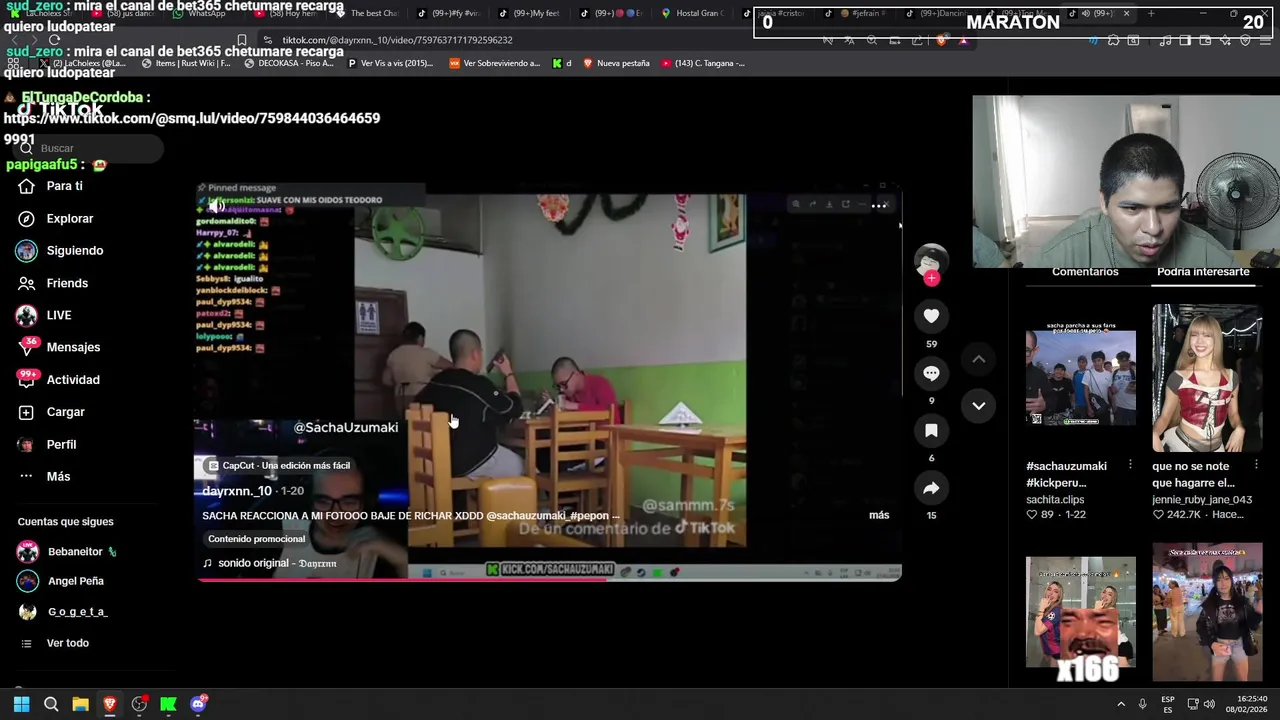Open dayrxnn._10 creator profile

click(x=237, y=491)
